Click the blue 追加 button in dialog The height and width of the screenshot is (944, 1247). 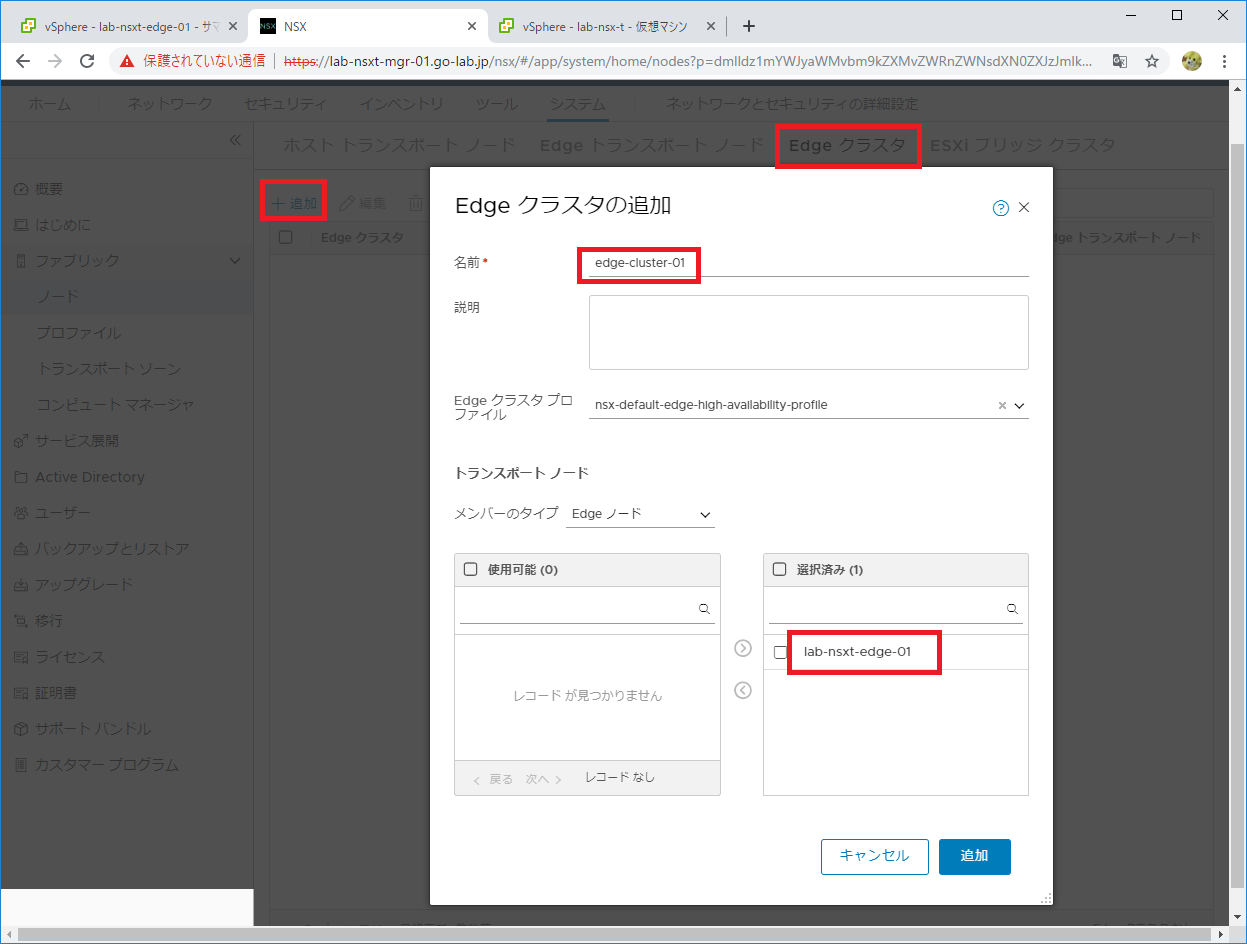tap(975, 856)
